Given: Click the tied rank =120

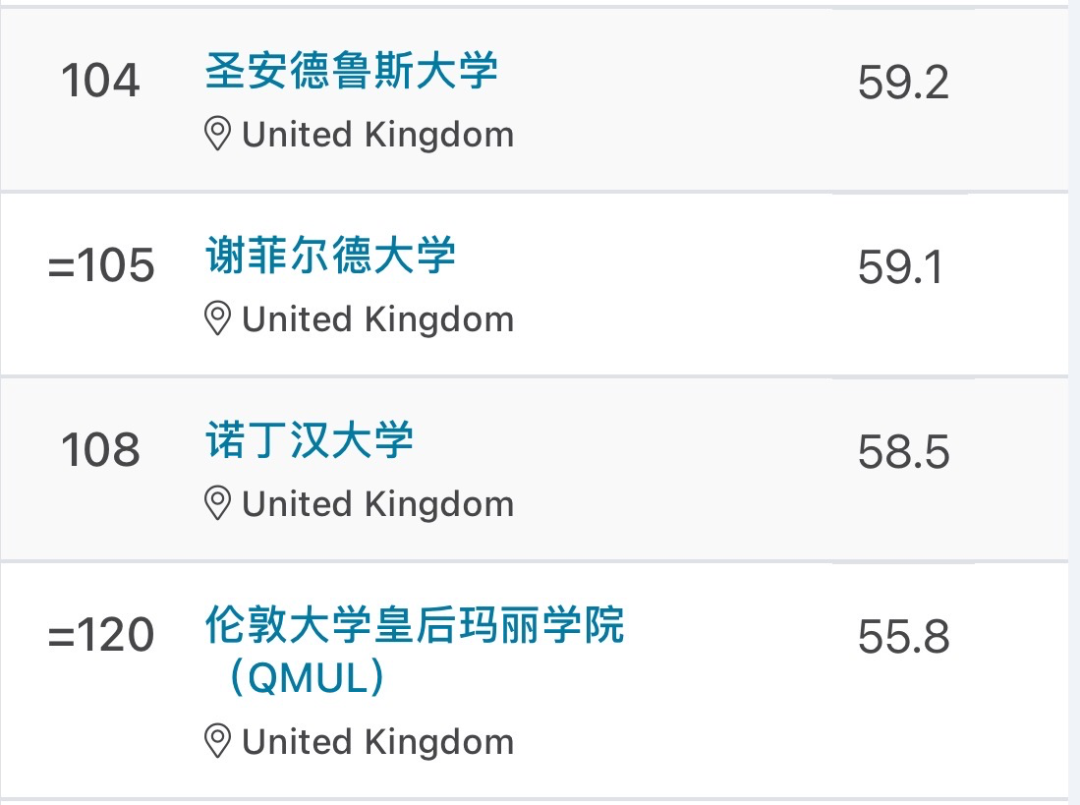Looking at the screenshot, I should point(101,635).
